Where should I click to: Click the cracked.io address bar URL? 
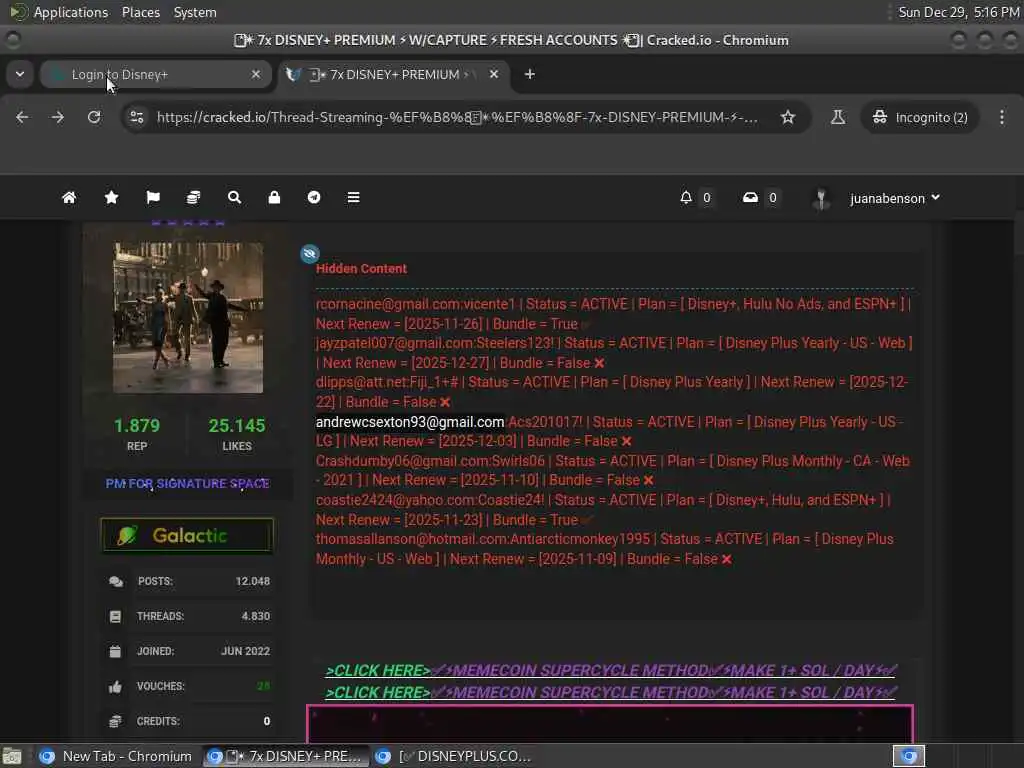point(457,117)
